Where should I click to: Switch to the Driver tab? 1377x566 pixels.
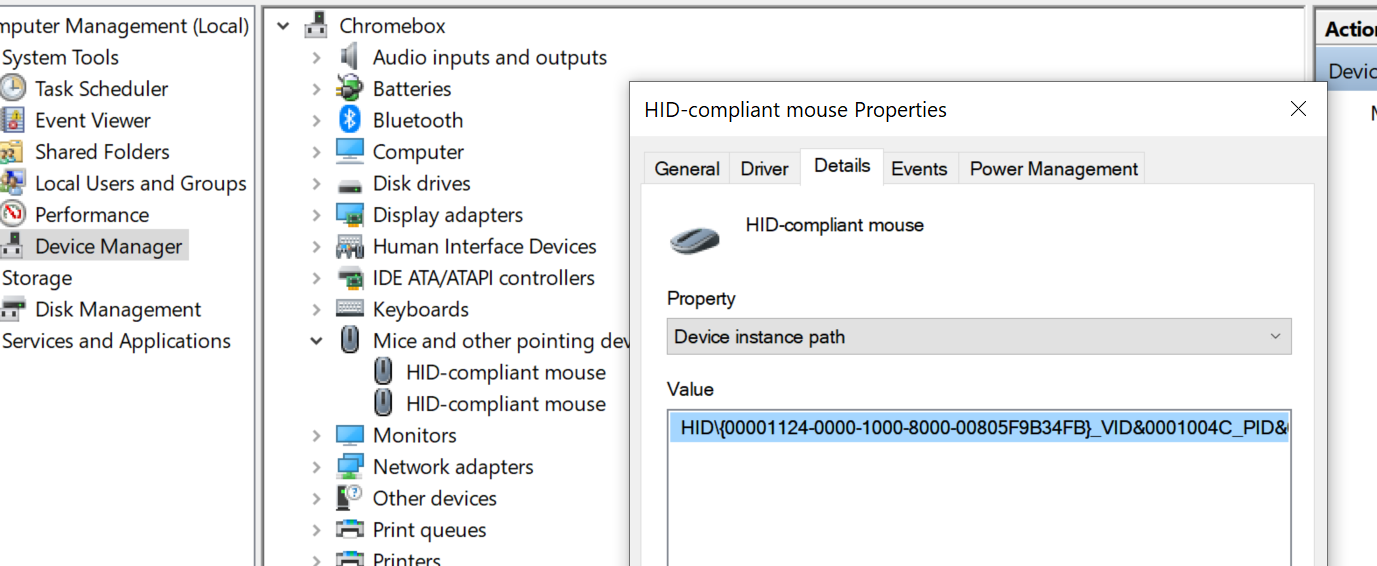[x=764, y=169]
